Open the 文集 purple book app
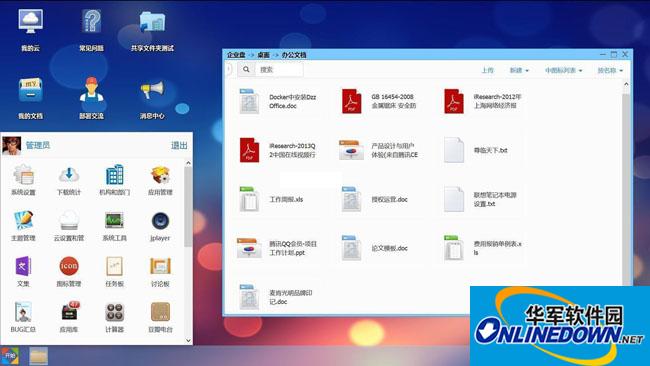Screen dimensions: 650x366 [23, 267]
